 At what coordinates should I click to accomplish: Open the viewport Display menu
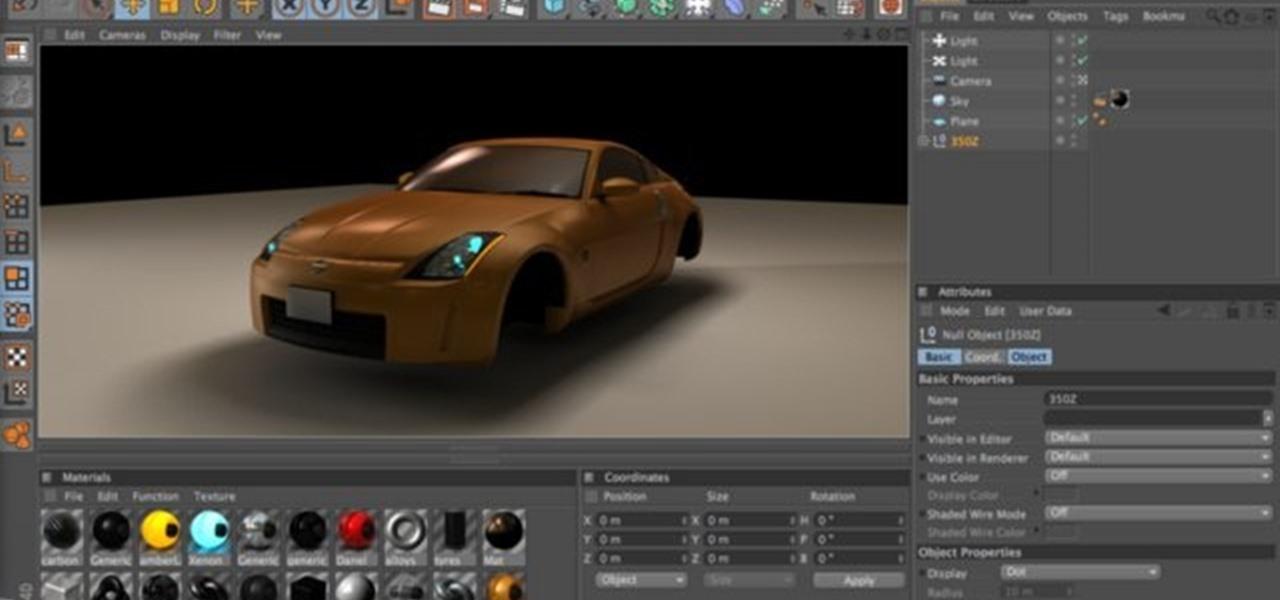[180, 35]
